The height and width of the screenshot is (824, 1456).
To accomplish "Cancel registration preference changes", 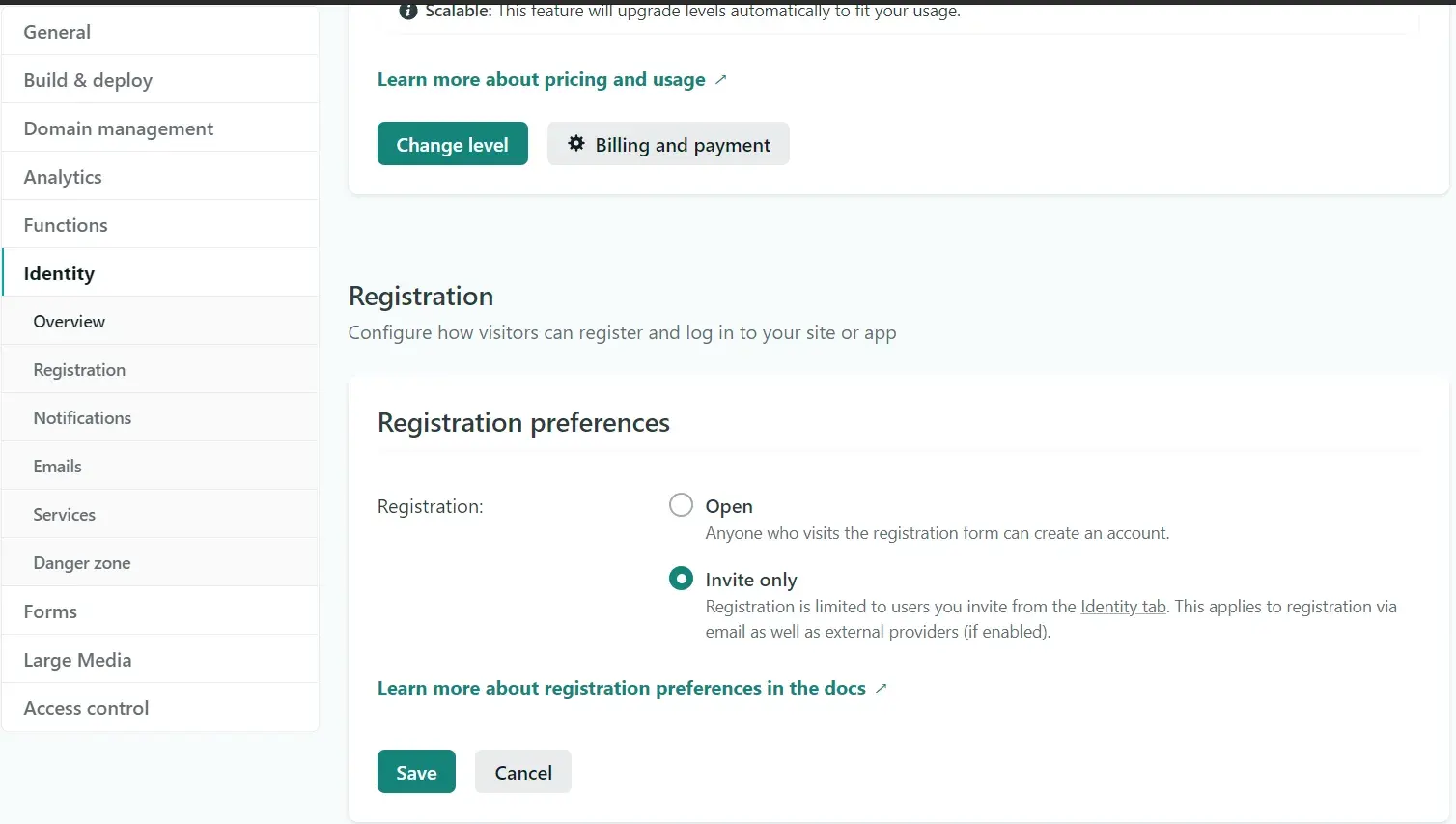I will 523,772.
